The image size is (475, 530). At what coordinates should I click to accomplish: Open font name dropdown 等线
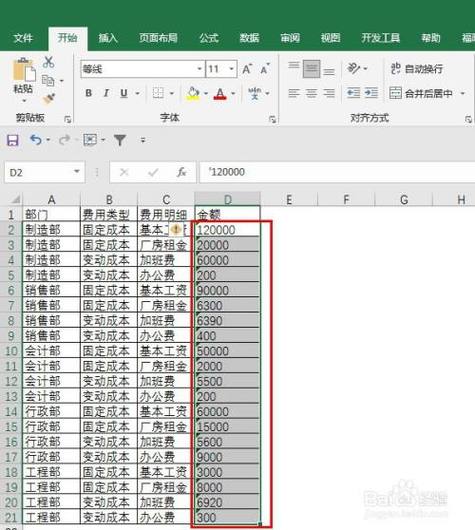[x=200, y=69]
